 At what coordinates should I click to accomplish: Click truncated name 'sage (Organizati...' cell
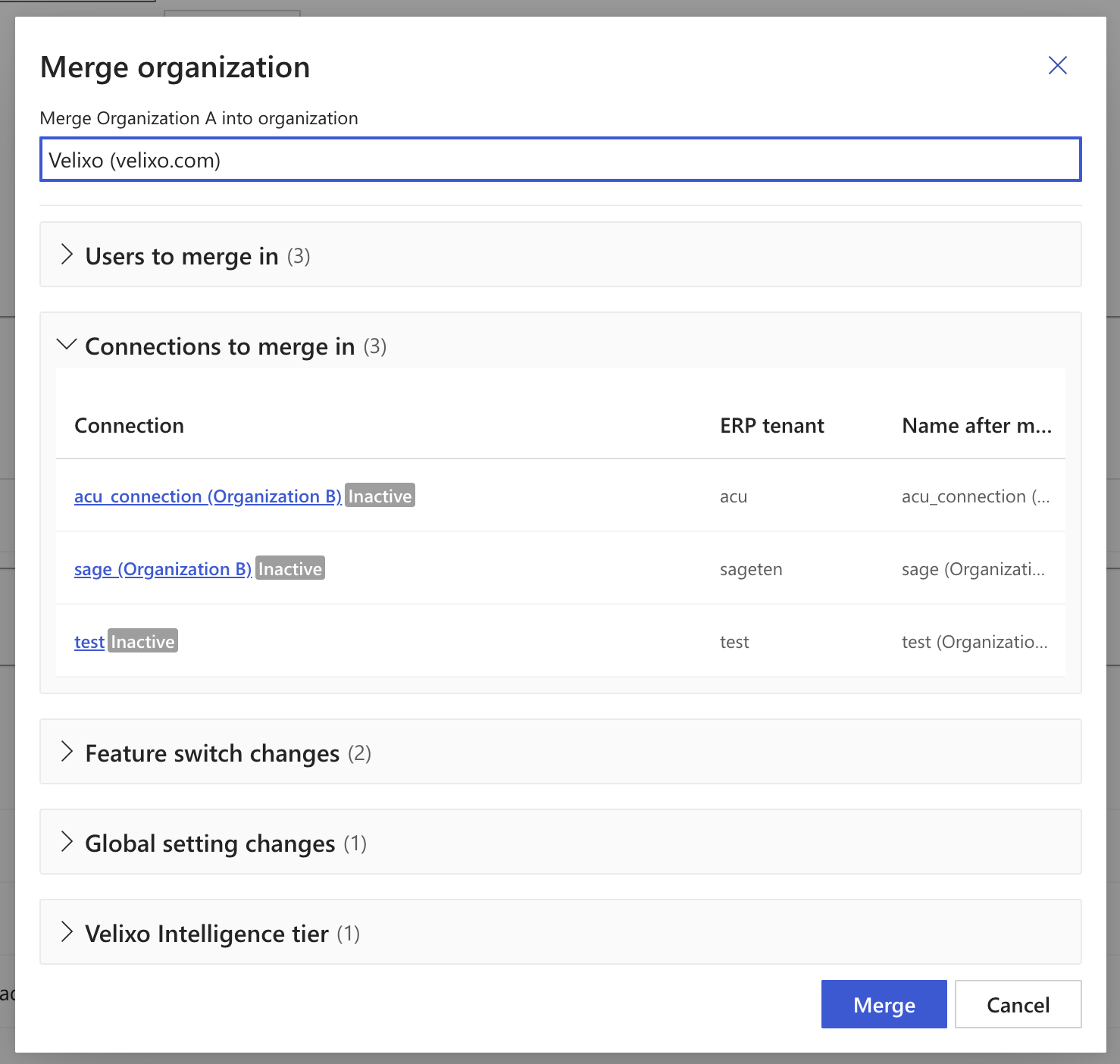974,569
